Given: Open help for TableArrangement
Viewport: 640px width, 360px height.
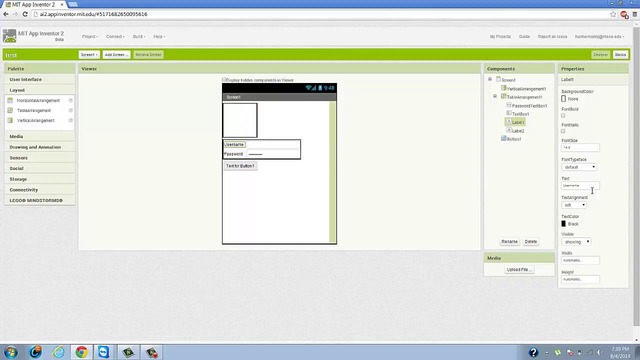Looking at the screenshot, I should [71, 110].
